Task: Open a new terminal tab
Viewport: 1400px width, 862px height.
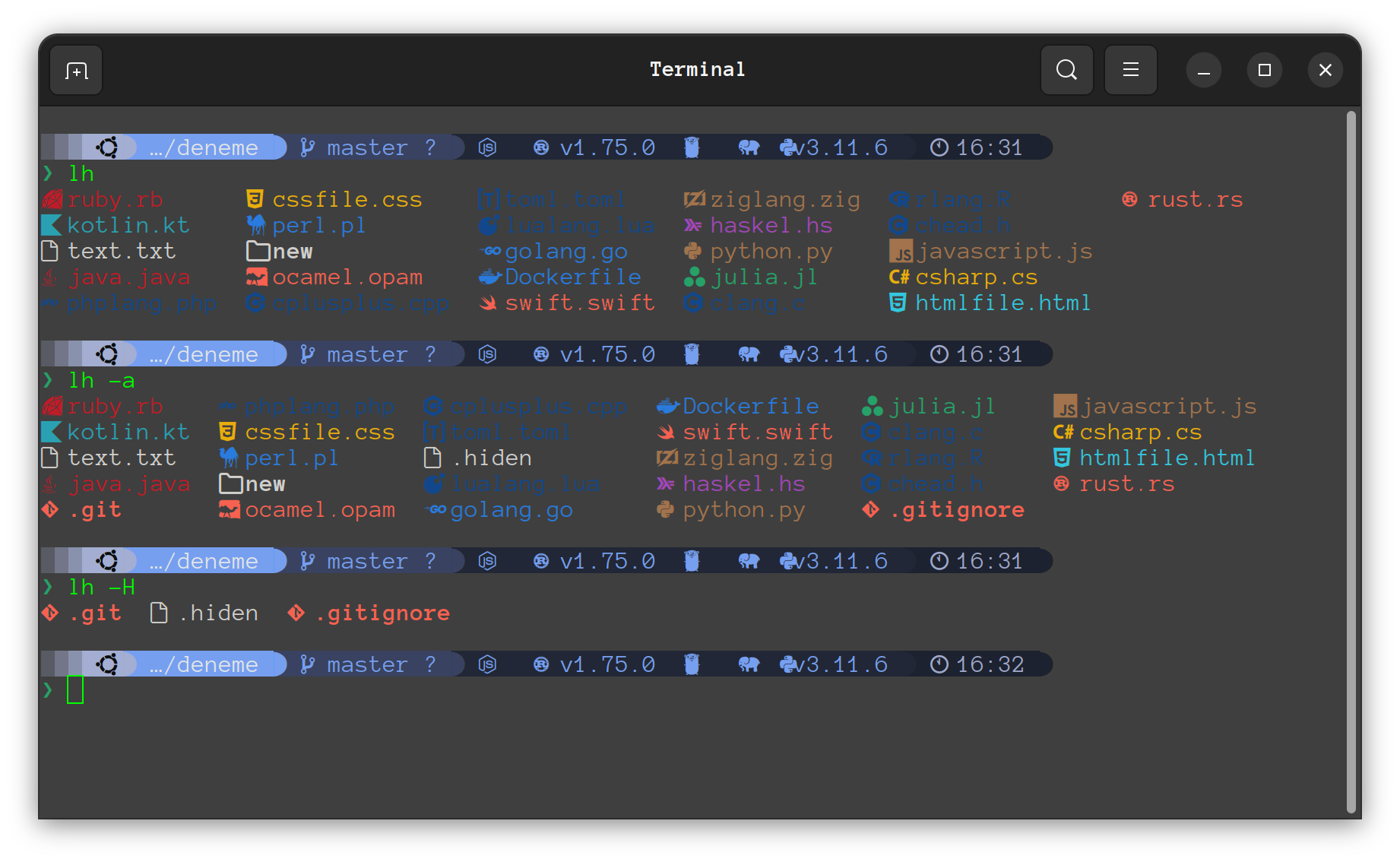Action: click(76, 70)
